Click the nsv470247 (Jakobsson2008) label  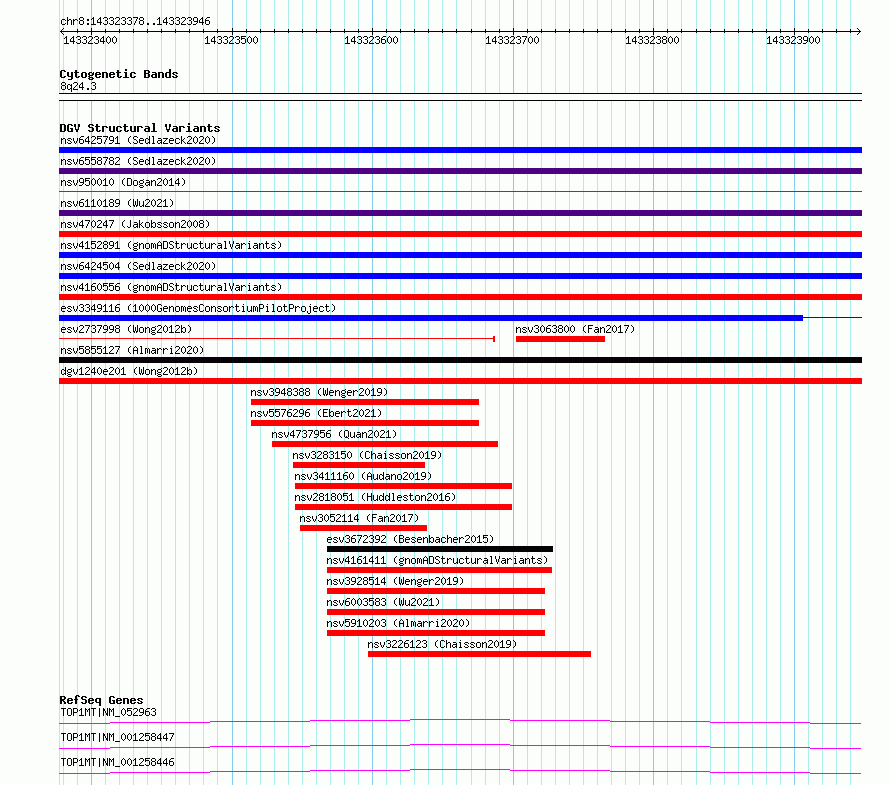[135, 224]
